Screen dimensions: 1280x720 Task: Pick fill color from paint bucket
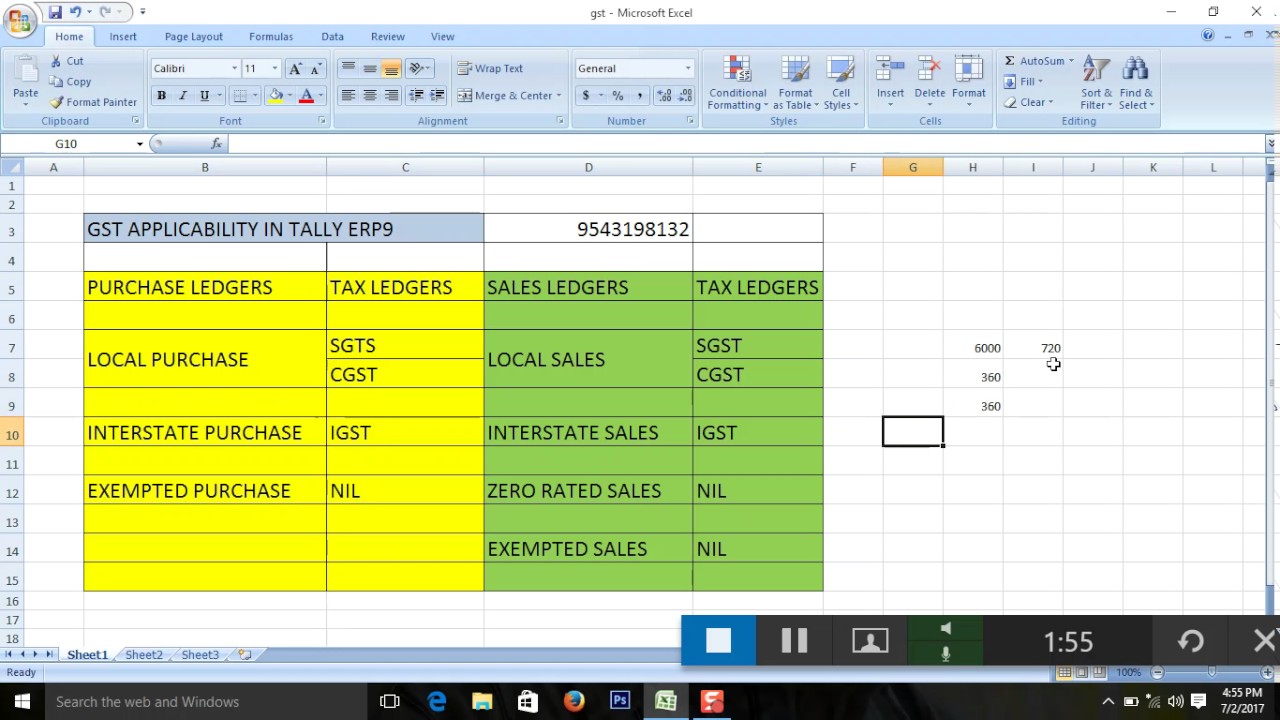(x=275, y=95)
